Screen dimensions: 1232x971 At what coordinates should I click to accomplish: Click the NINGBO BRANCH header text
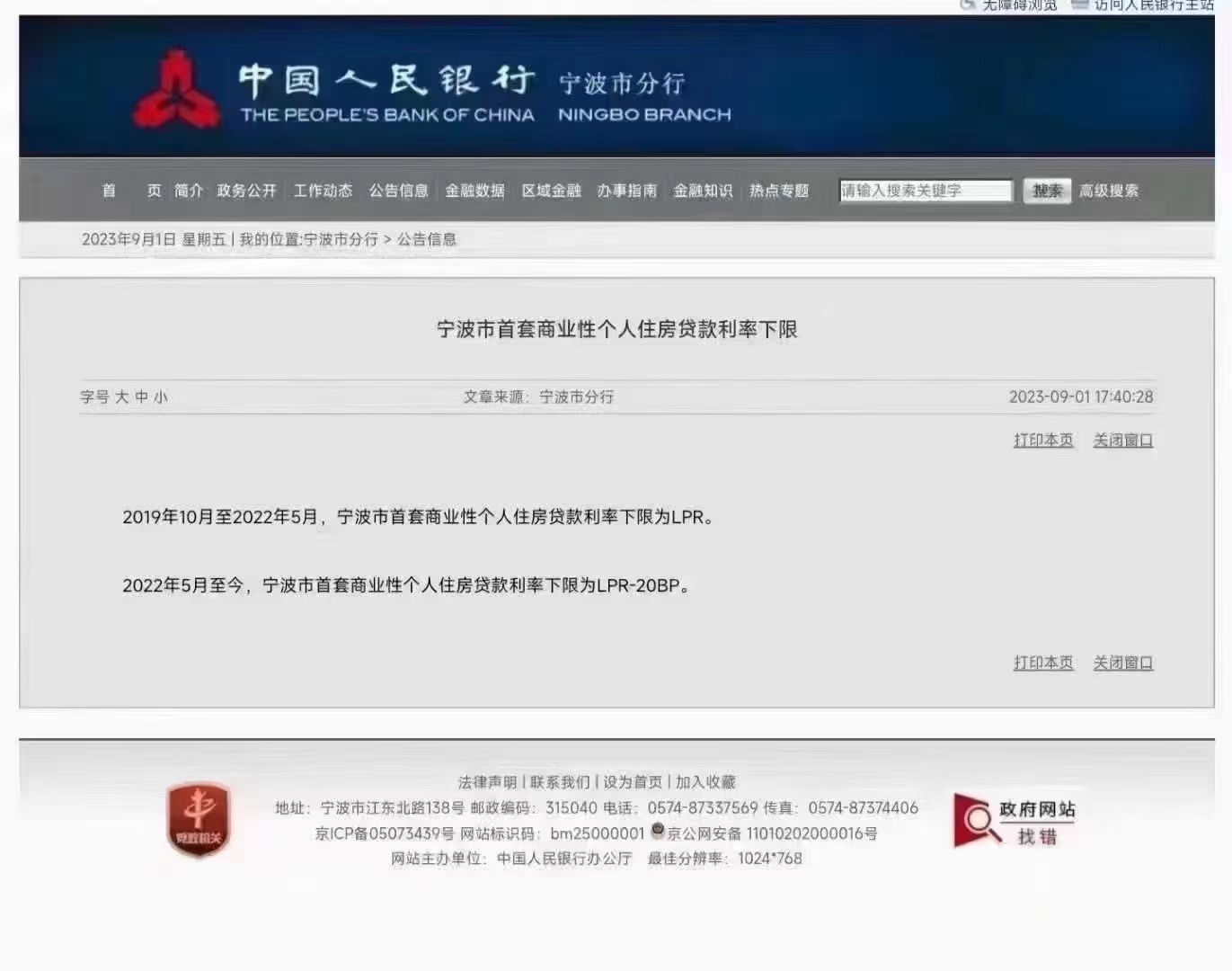644,114
